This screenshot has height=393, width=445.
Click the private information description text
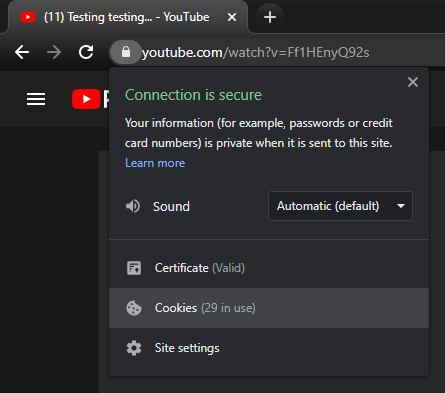[259, 133]
